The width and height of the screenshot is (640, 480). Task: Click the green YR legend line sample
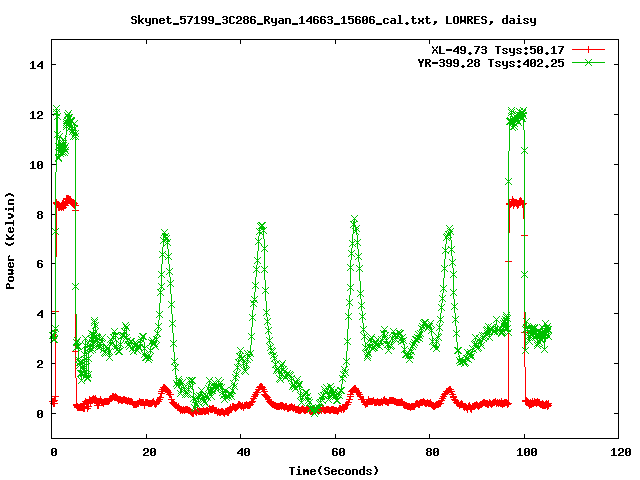588,62
